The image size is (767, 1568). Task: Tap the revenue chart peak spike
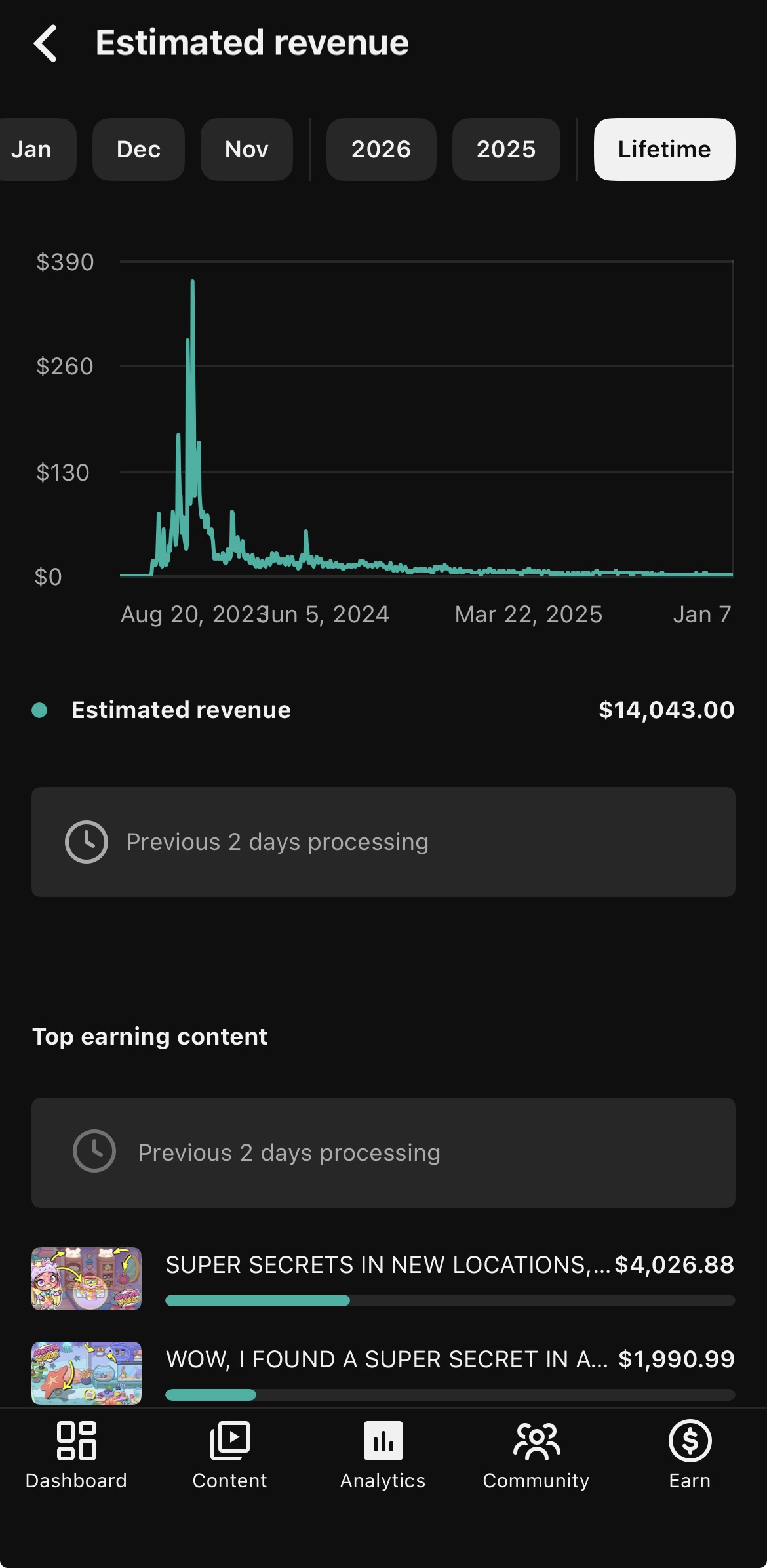[192, 283]
